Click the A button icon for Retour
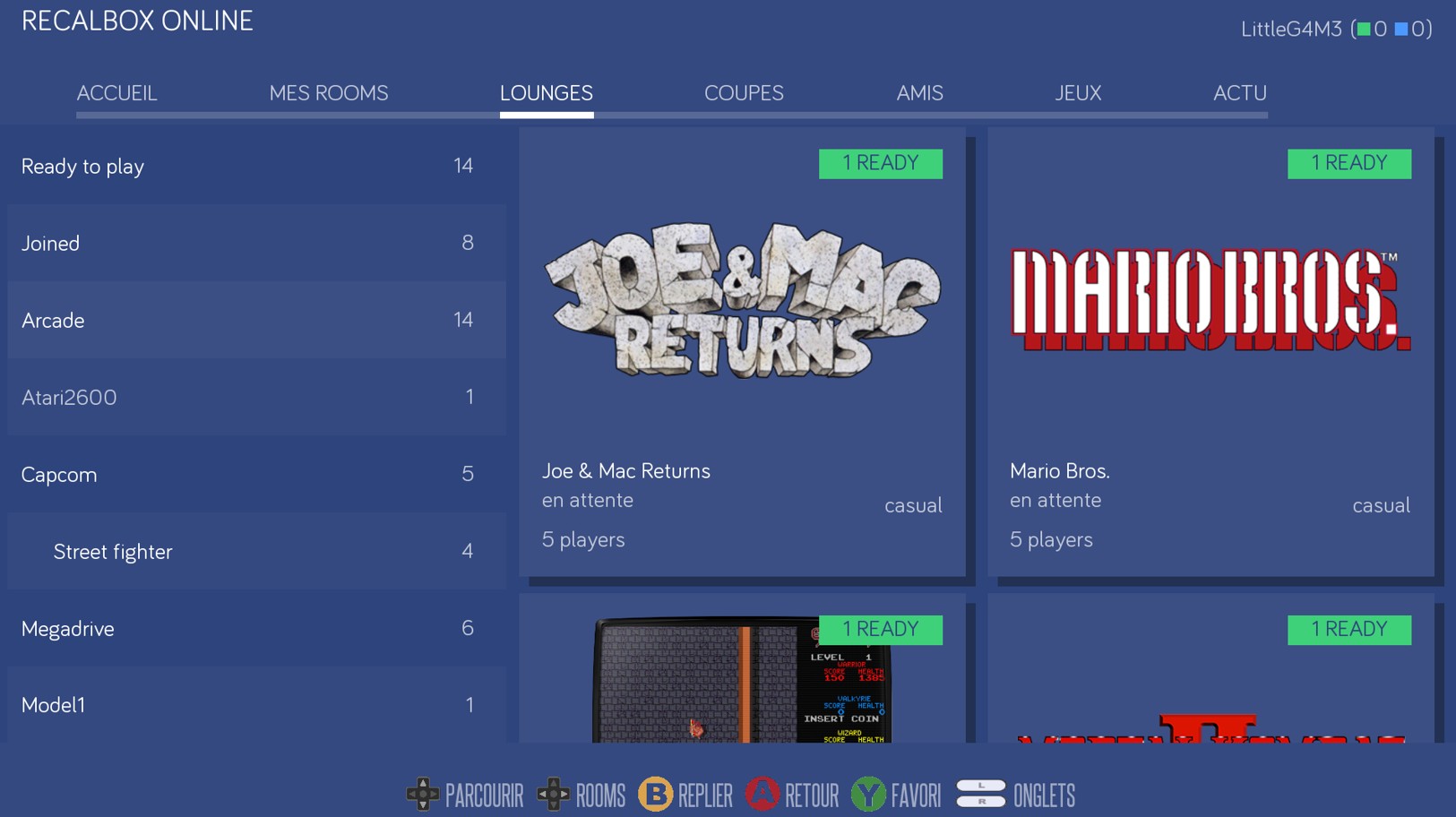 click(762, 795)
